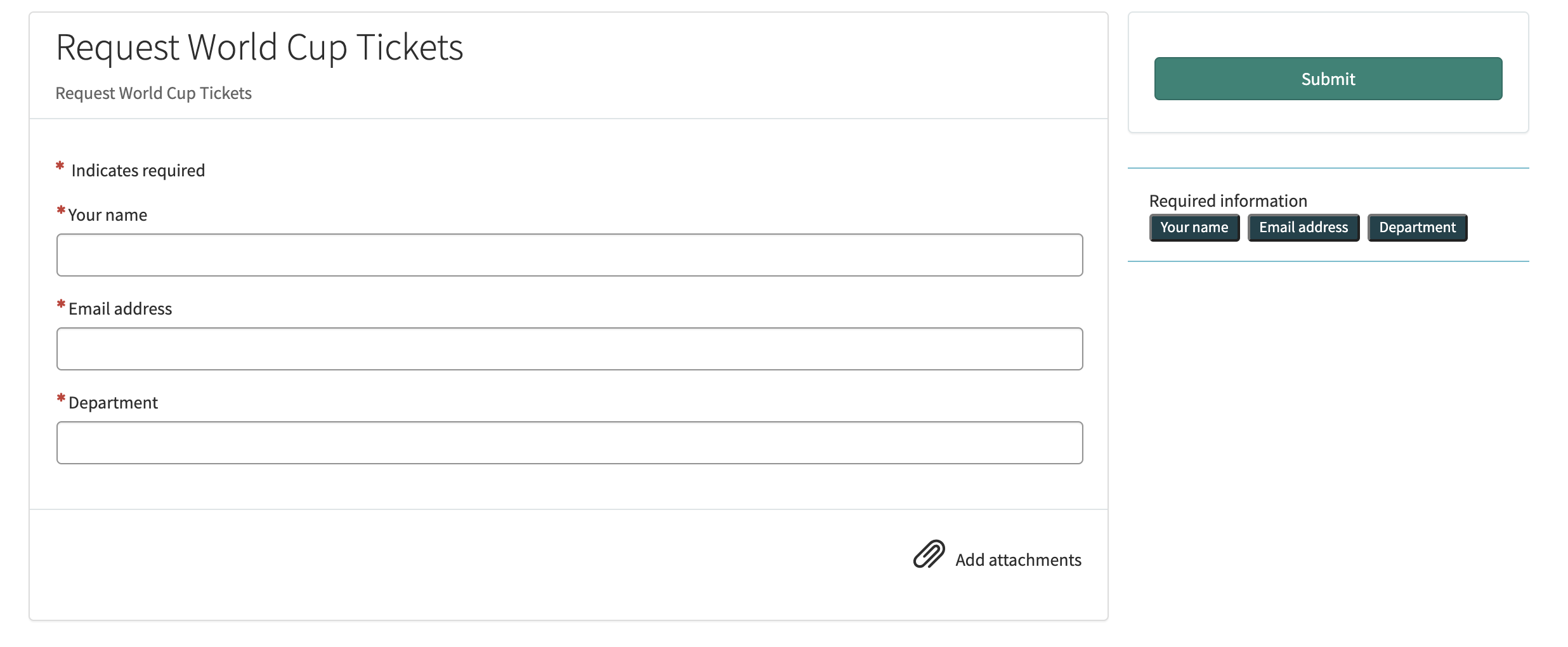Select the Department tag under Required information
1568x647 pixels.
[1417, 227]
